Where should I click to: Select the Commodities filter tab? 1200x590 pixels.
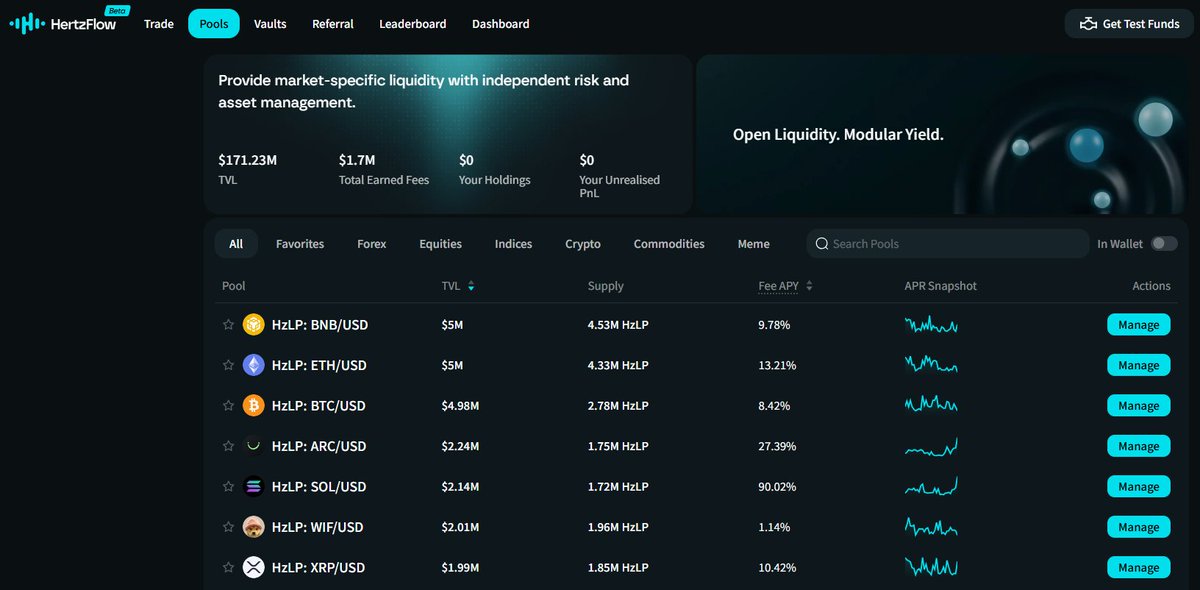click(669, 244)
